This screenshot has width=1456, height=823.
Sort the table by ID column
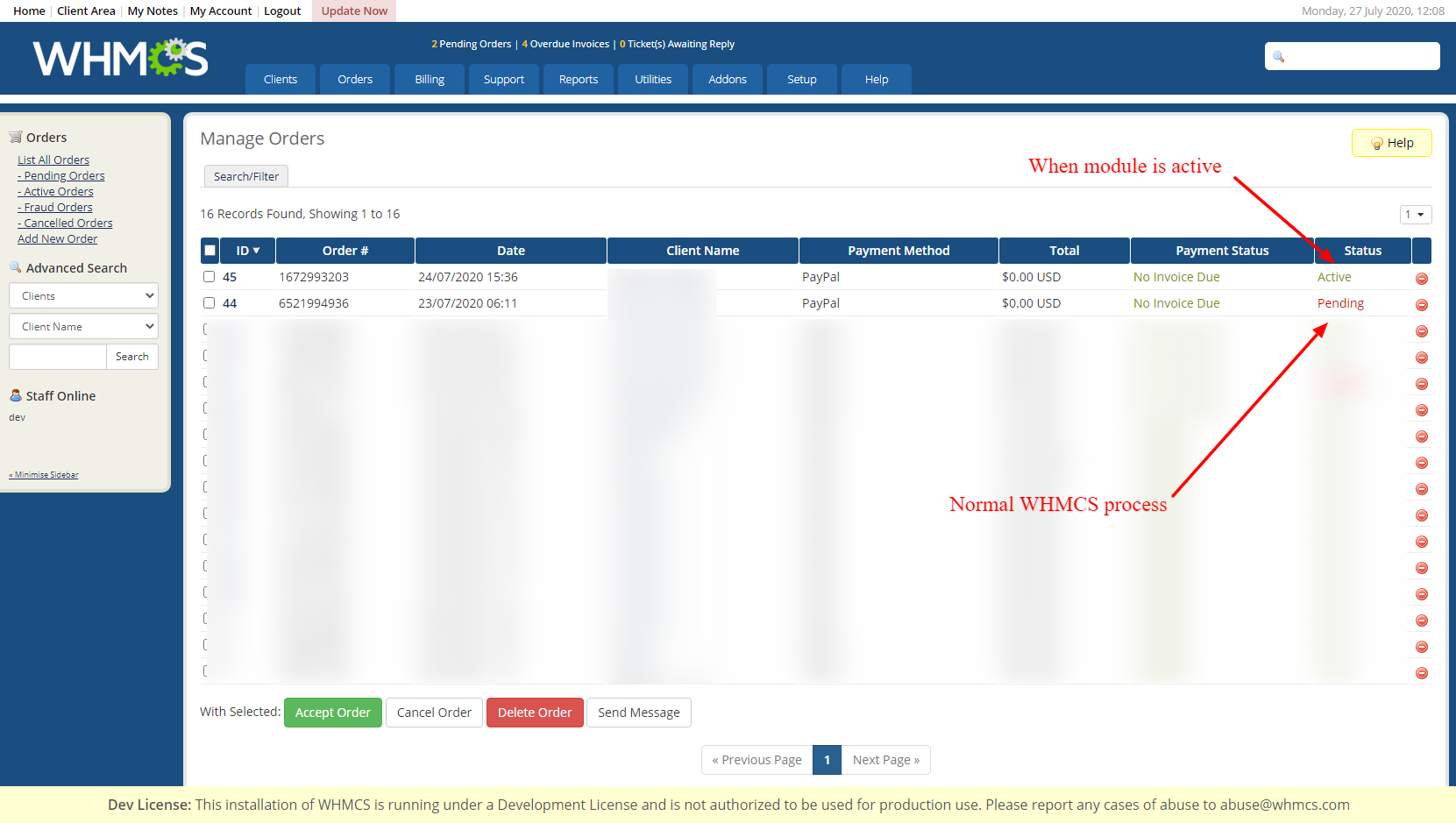point(247,251)
